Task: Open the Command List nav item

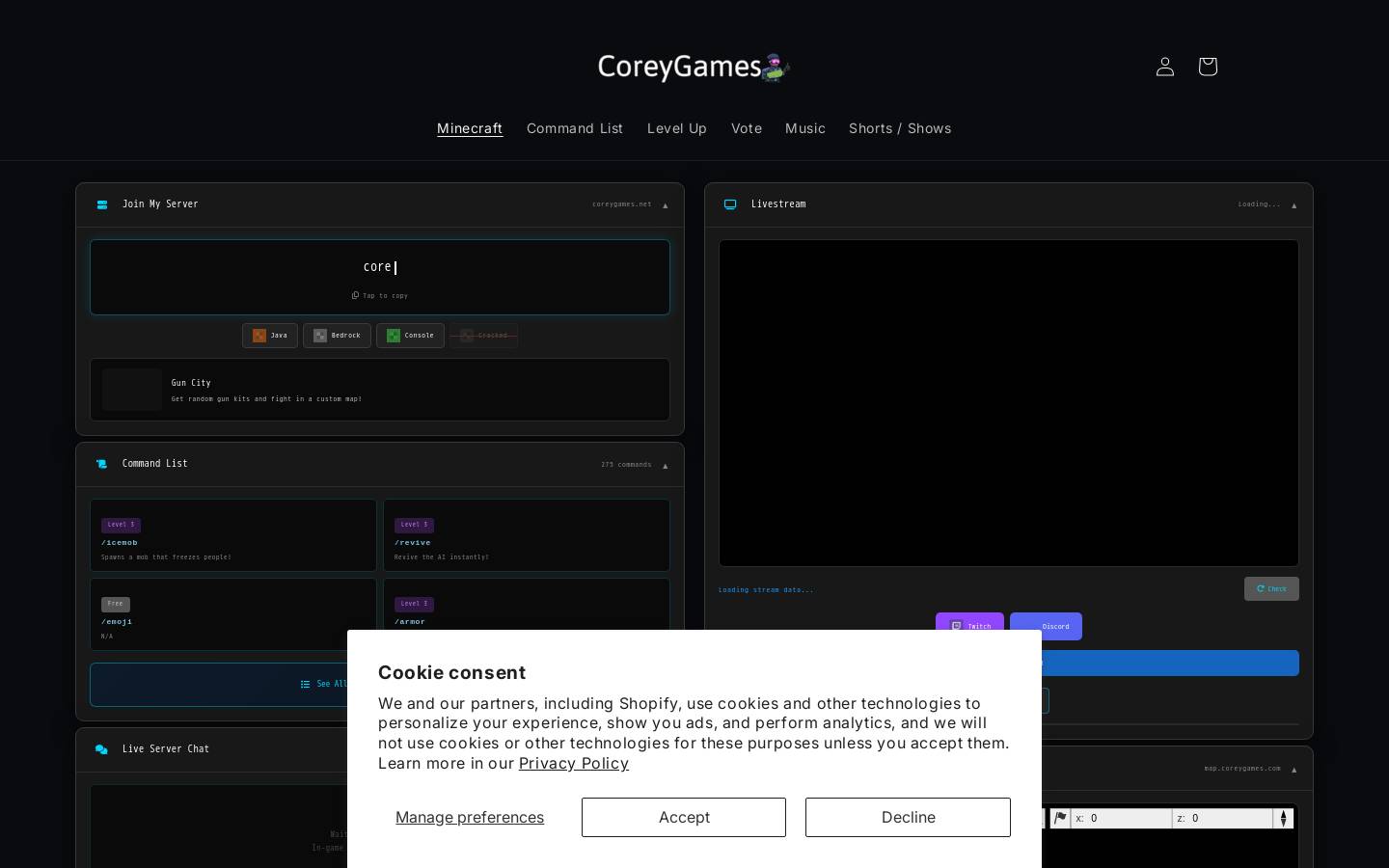Action: coord(575,128)
